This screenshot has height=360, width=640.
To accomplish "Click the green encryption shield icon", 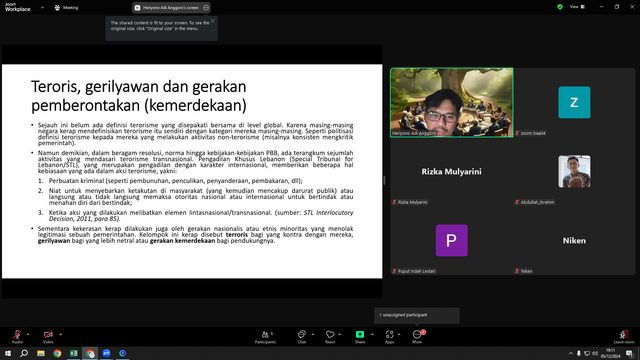I will (560, 7).
